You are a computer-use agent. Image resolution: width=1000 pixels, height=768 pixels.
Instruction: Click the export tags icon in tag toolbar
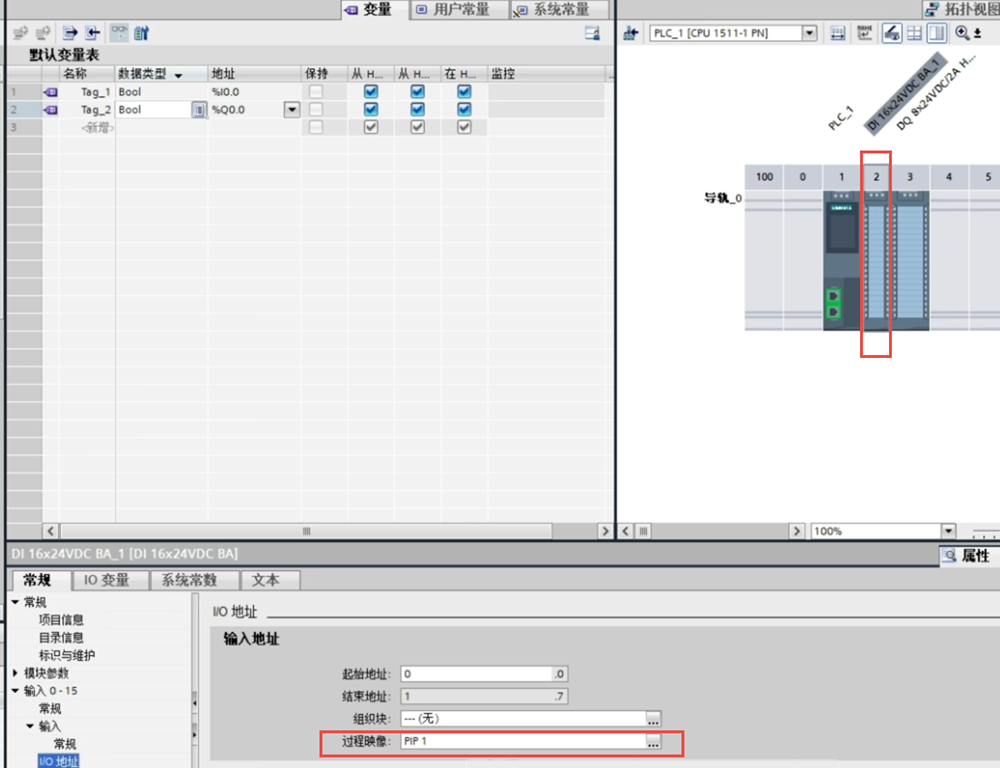[70, 33]
